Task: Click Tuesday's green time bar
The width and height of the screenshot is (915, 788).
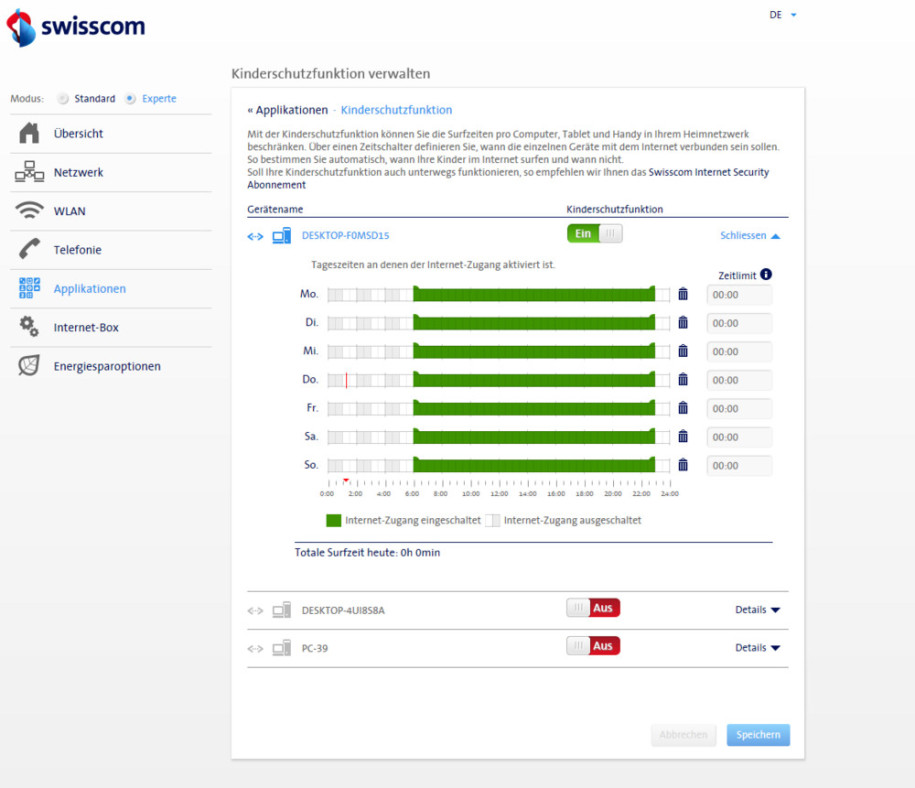Action: pyautogui.click(x=533, y=323)
